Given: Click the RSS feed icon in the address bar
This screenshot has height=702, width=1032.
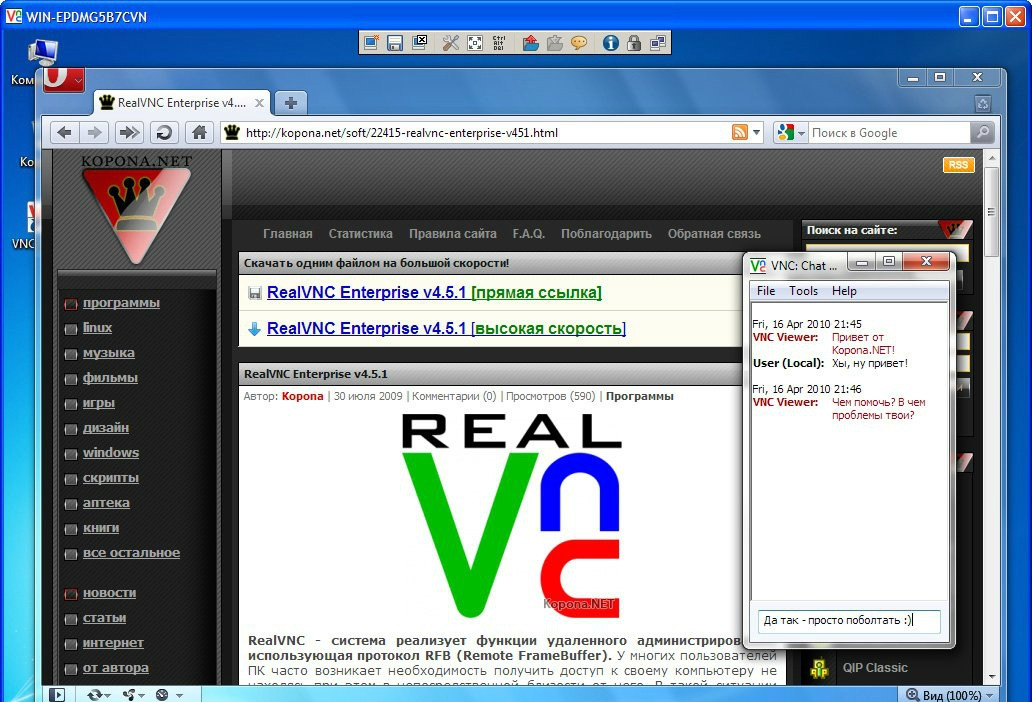Looking at the screenshot, I should click(740, 133).
